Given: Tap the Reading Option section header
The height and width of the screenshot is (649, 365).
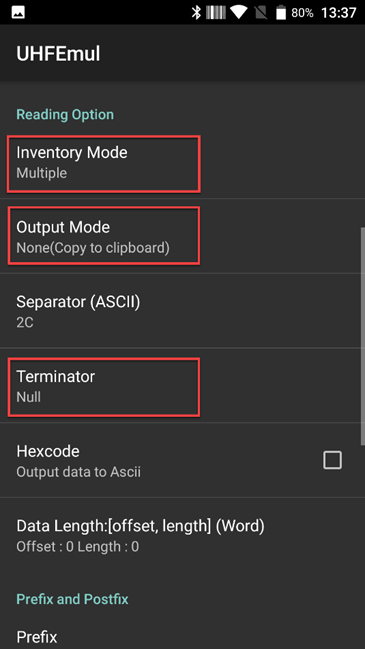Looking at the screenshot, I should tap(65, 114).
